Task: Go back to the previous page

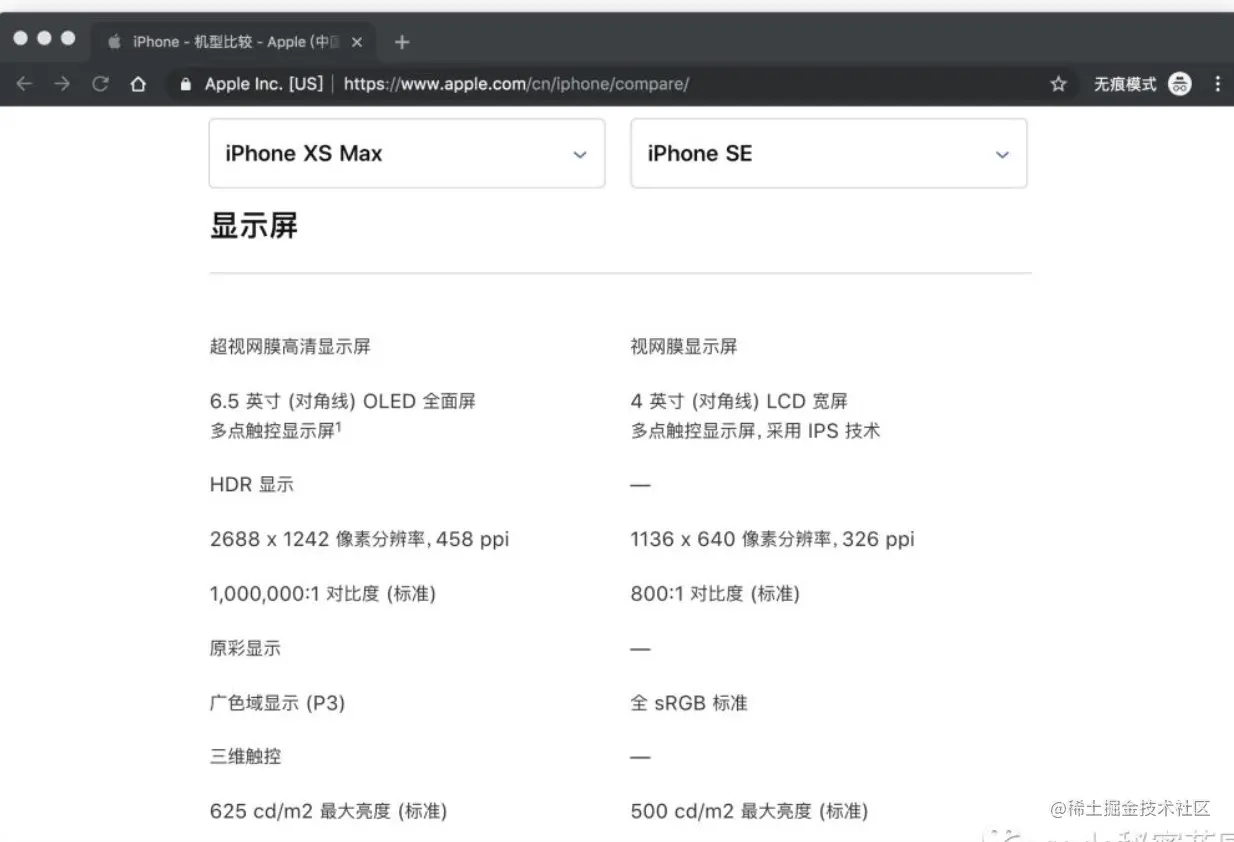Action: [x=24, y=84]
